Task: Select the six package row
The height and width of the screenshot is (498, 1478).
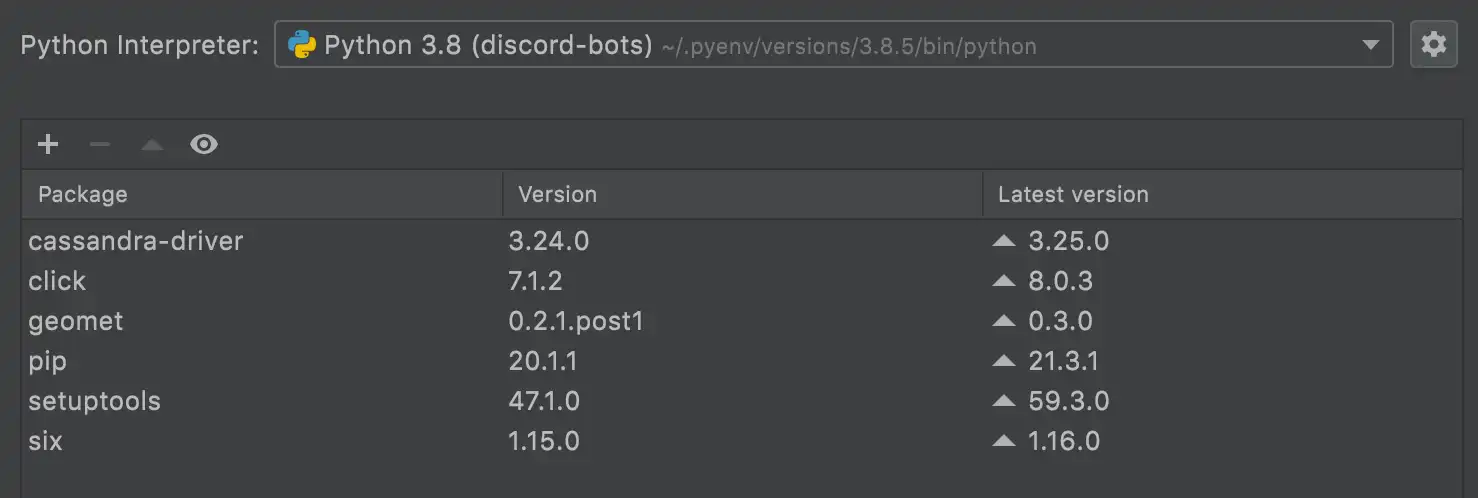Action: [742, 441]
